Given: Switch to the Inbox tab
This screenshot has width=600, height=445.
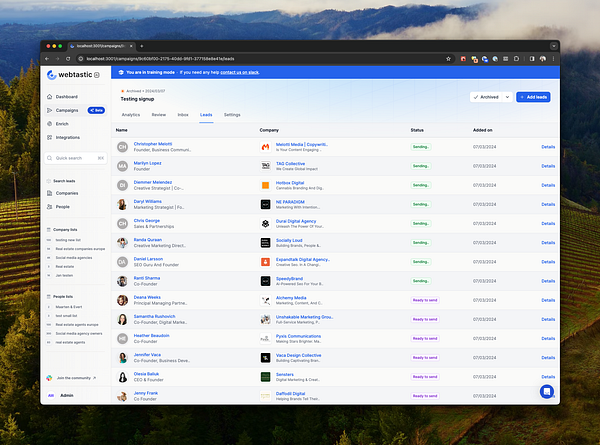Looking at the screenshot, I should point(183,115).
